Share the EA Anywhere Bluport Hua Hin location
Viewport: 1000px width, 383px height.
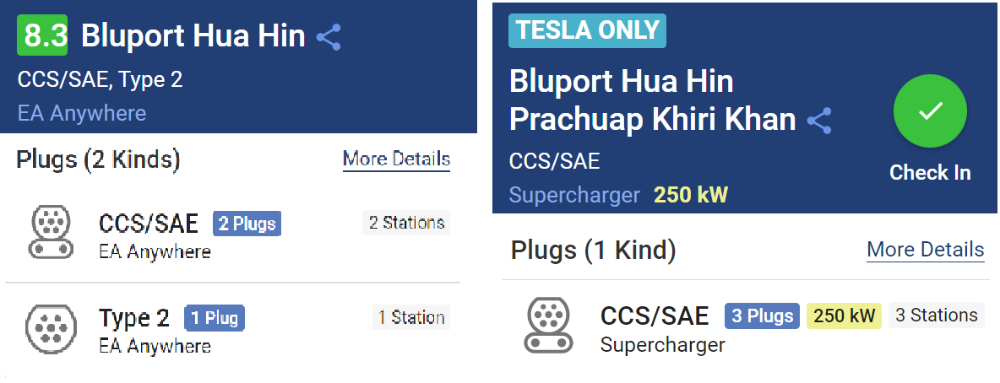[x=328, y=38]
